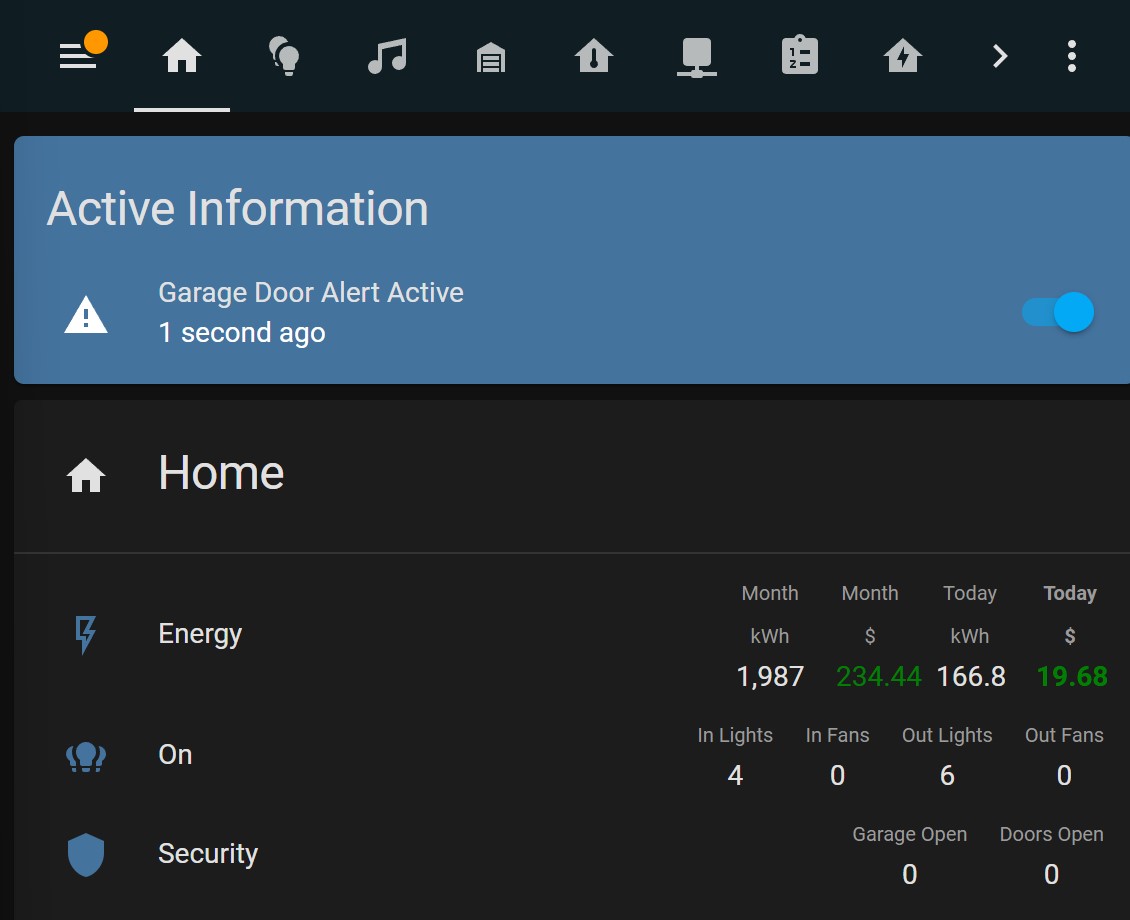Image resolution: width=1130 pixels, height=920 pixels.
Task: Open the calendar schedule tab icon
Action: pos(799,57)
